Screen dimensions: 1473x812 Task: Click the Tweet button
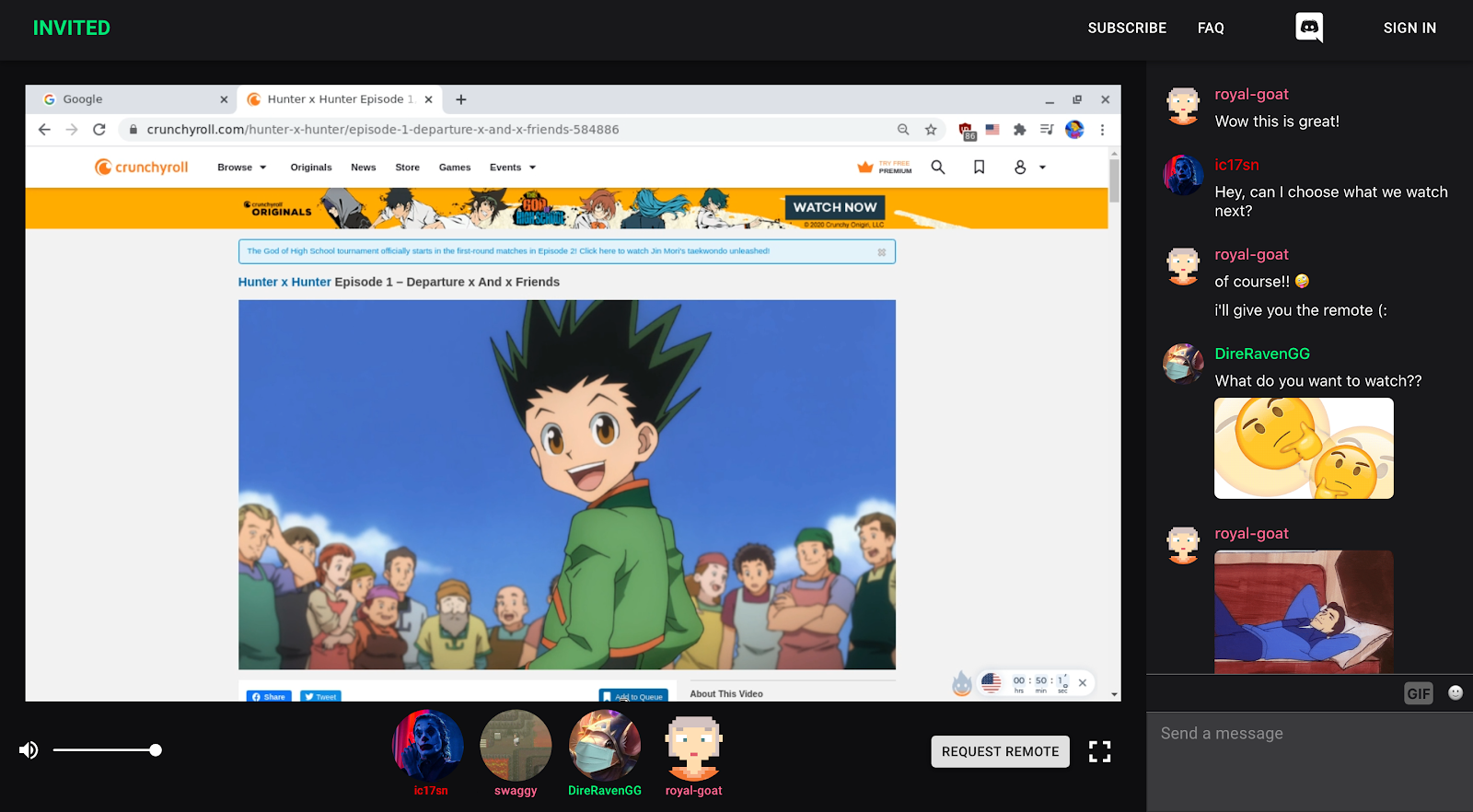(x=320, y=696)
